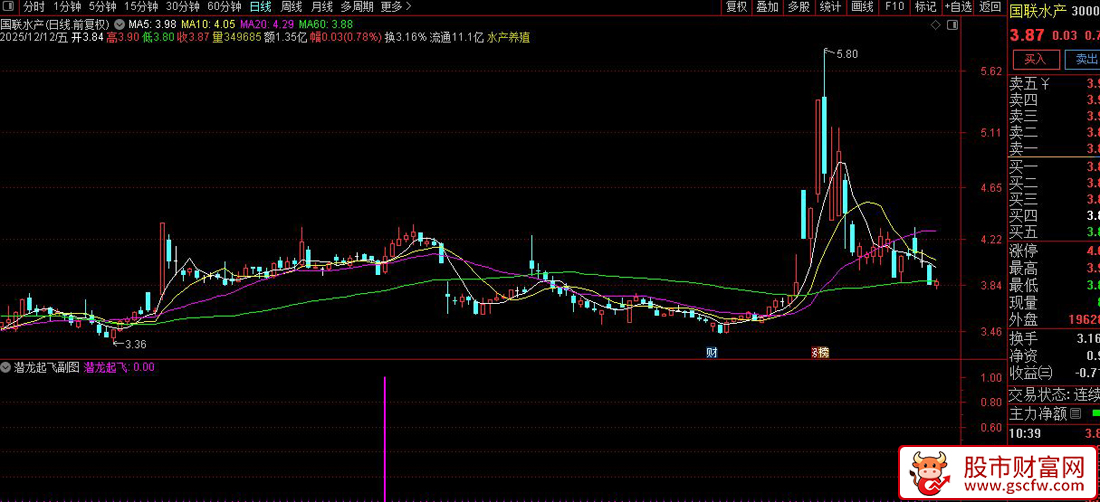Screen dimensions: 1100x502
Task: Open F10 company information
Action: pyautogui.click(x=894, y=7)
